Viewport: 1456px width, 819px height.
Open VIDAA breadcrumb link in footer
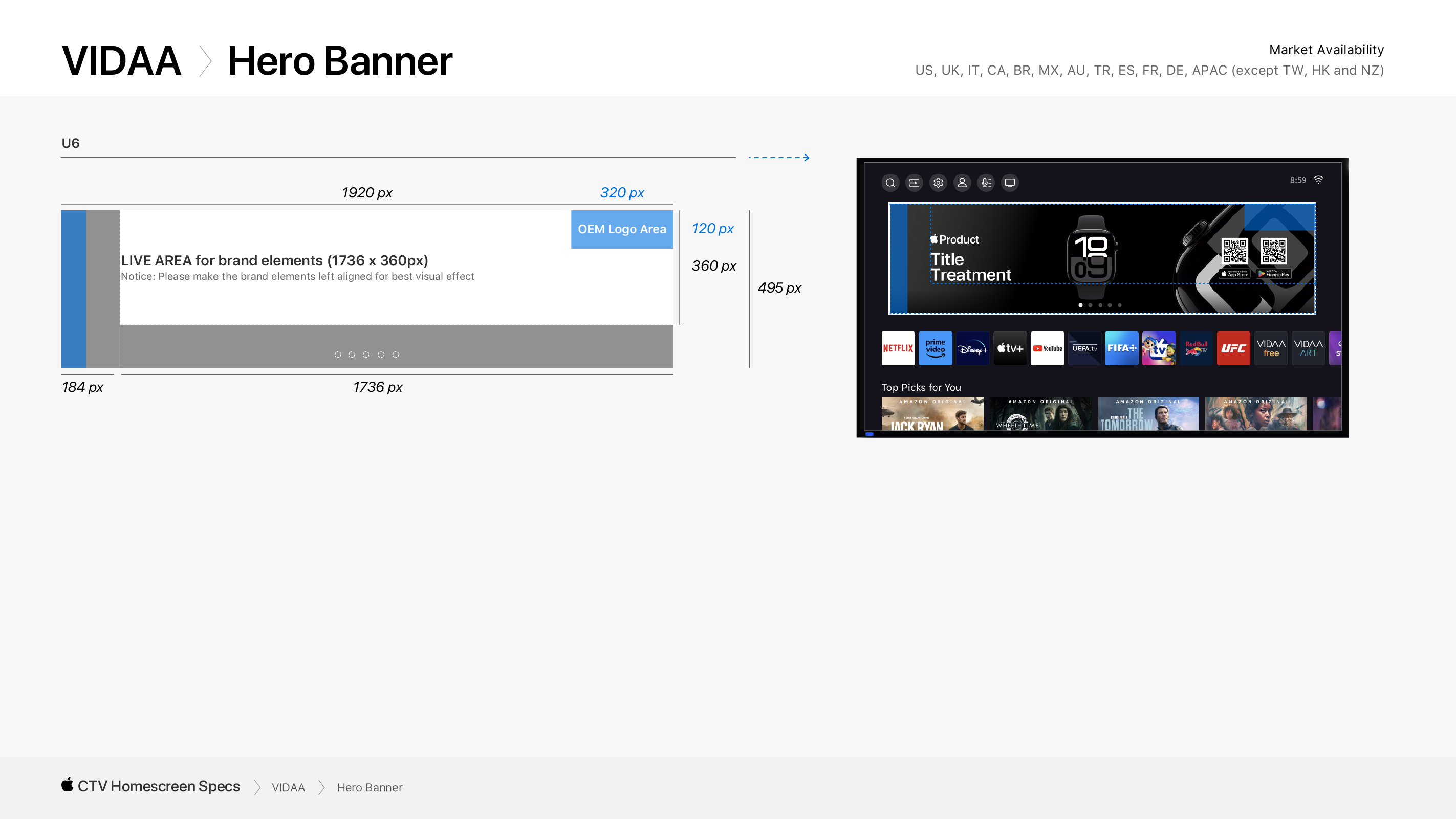coord(288,787)
